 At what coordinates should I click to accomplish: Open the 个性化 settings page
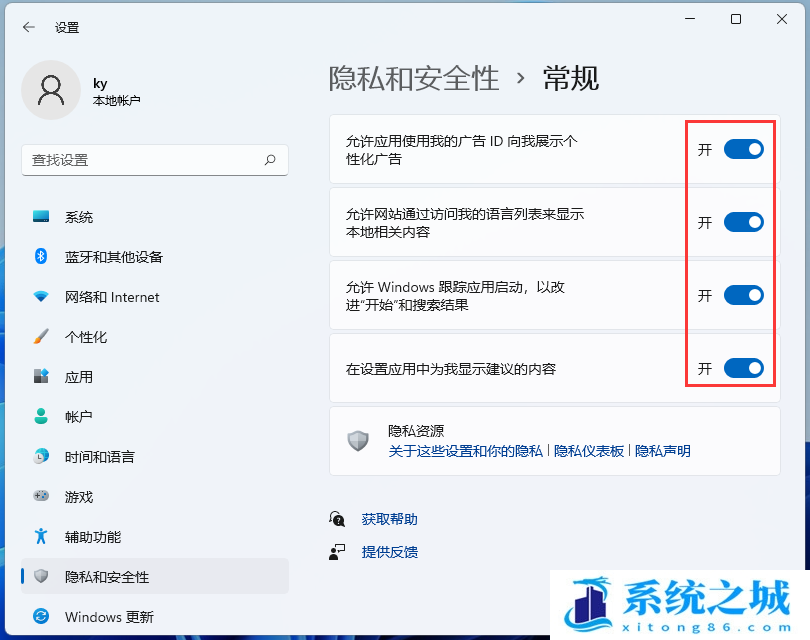86,337
